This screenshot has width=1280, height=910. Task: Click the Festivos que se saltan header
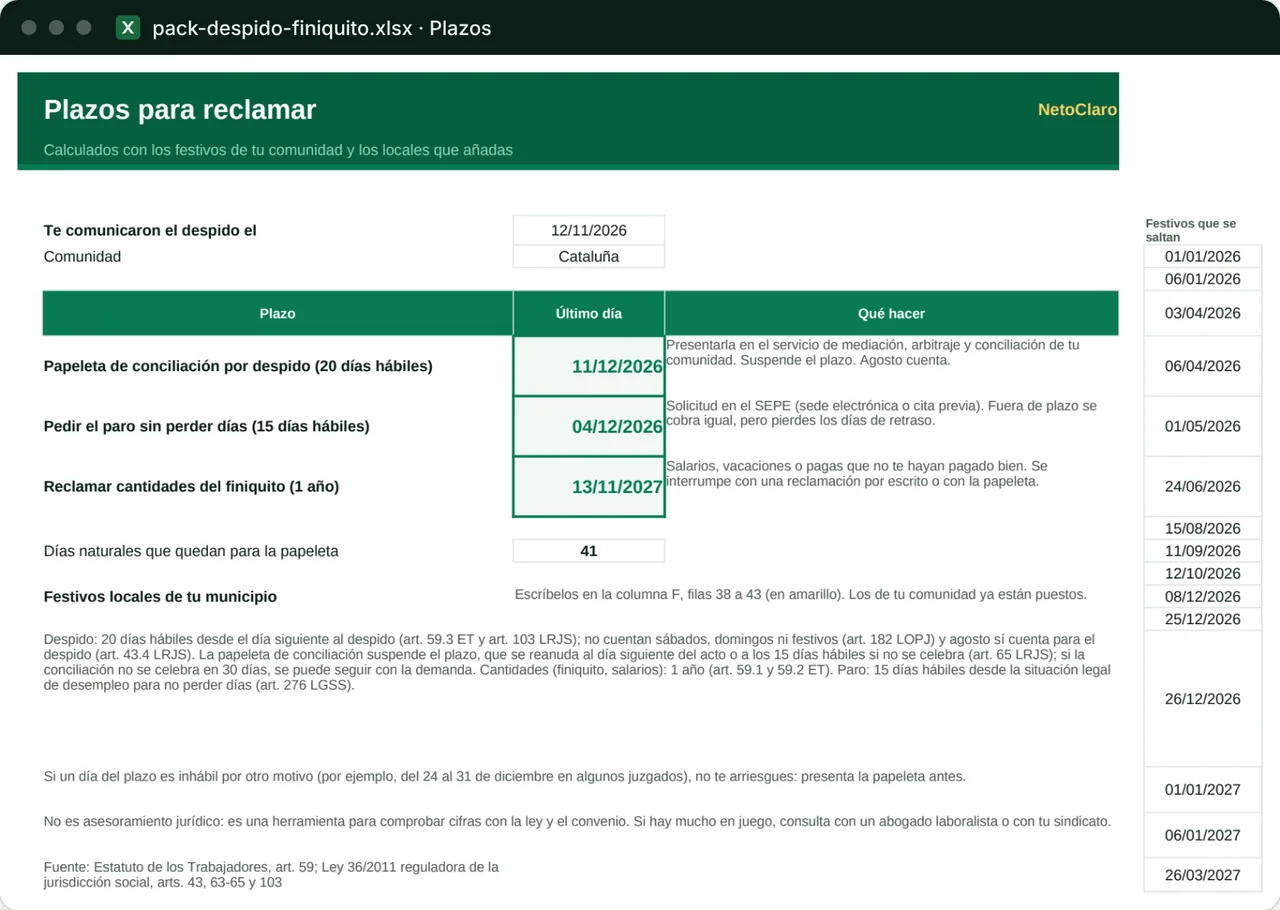(x=1191, y=230)
